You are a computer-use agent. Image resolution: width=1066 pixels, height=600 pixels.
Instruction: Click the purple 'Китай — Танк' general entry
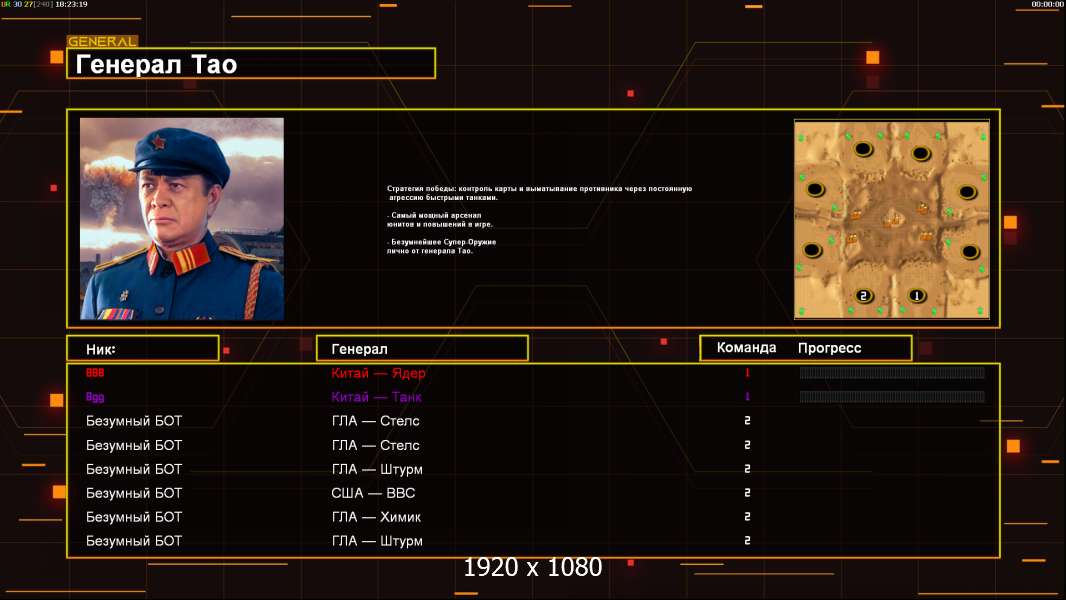(376, 397)
